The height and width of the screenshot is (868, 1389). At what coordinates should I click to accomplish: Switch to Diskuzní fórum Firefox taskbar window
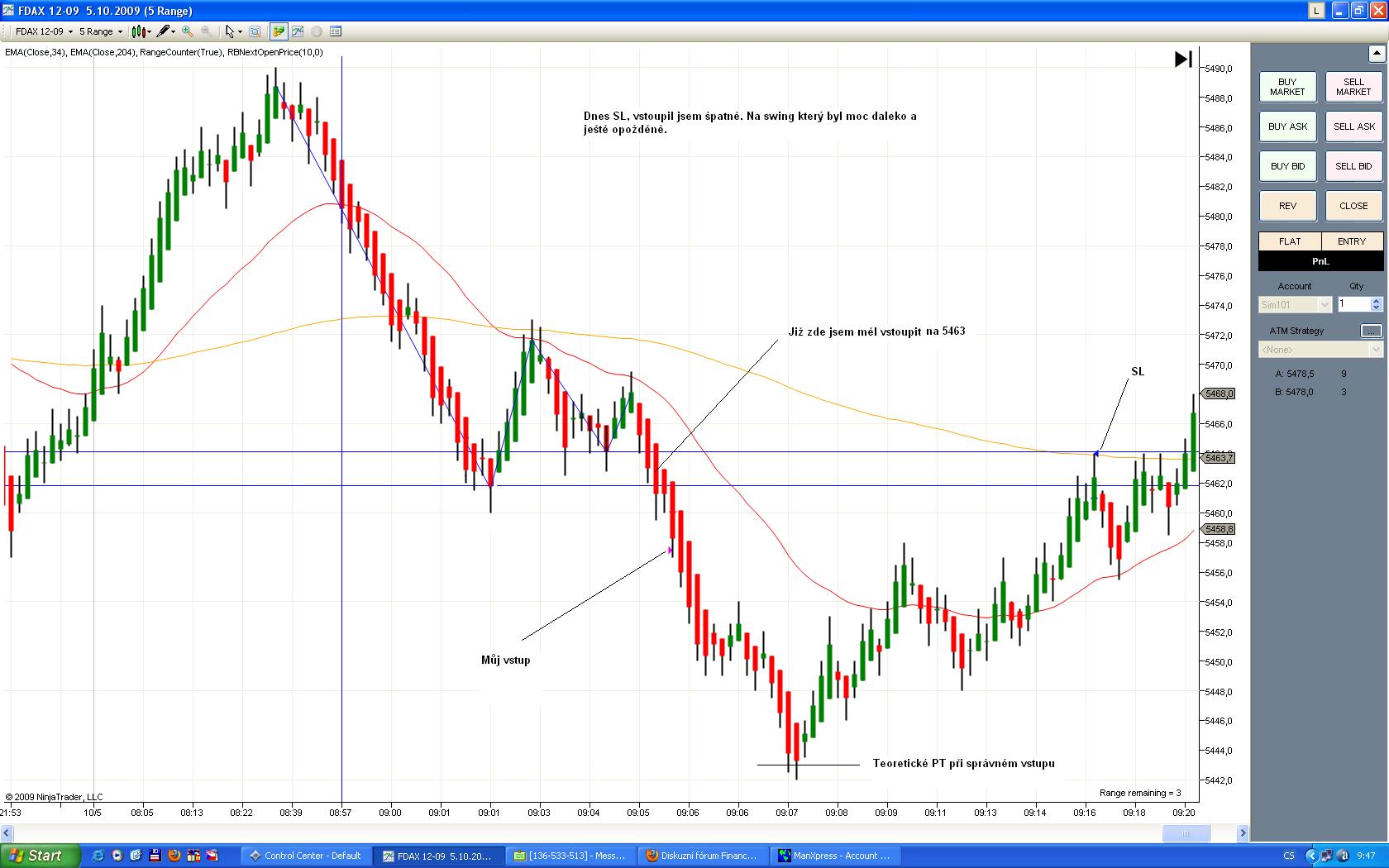[703, 856]
